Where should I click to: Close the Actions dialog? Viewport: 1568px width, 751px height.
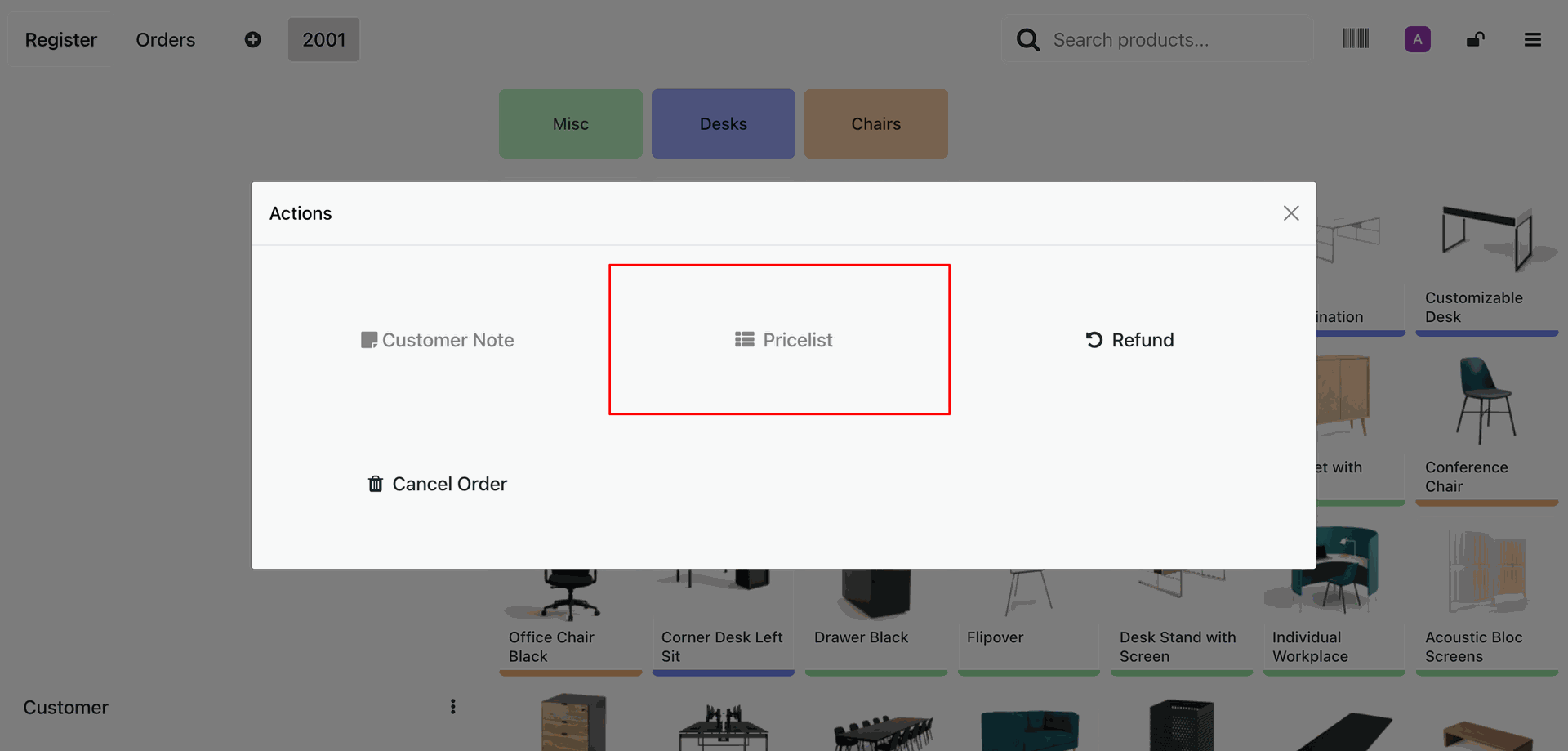(x=1290, y=213)
